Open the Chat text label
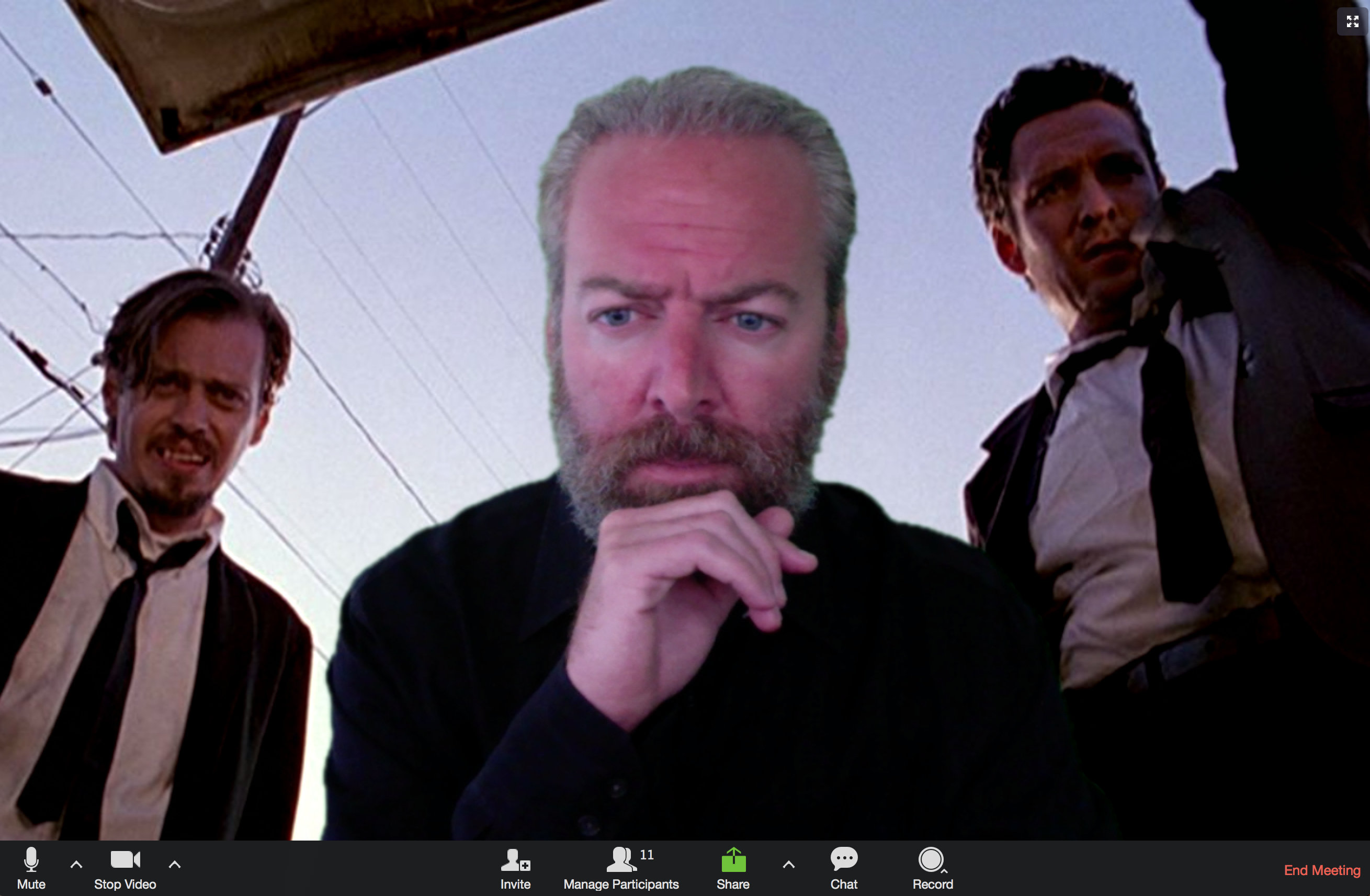This screenshot has height=896, width=1370. coord(843,884)
